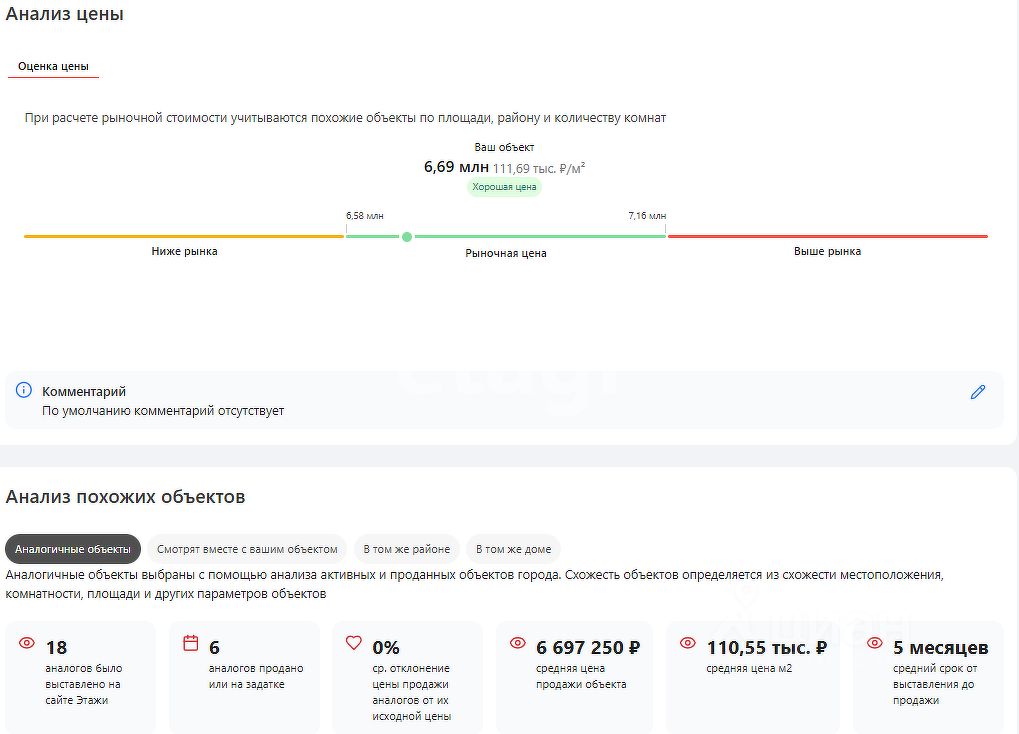Viewport: 1019px width, 734px height.
Task: Click the pencil icon to edit comment
Action: point(977,392)
